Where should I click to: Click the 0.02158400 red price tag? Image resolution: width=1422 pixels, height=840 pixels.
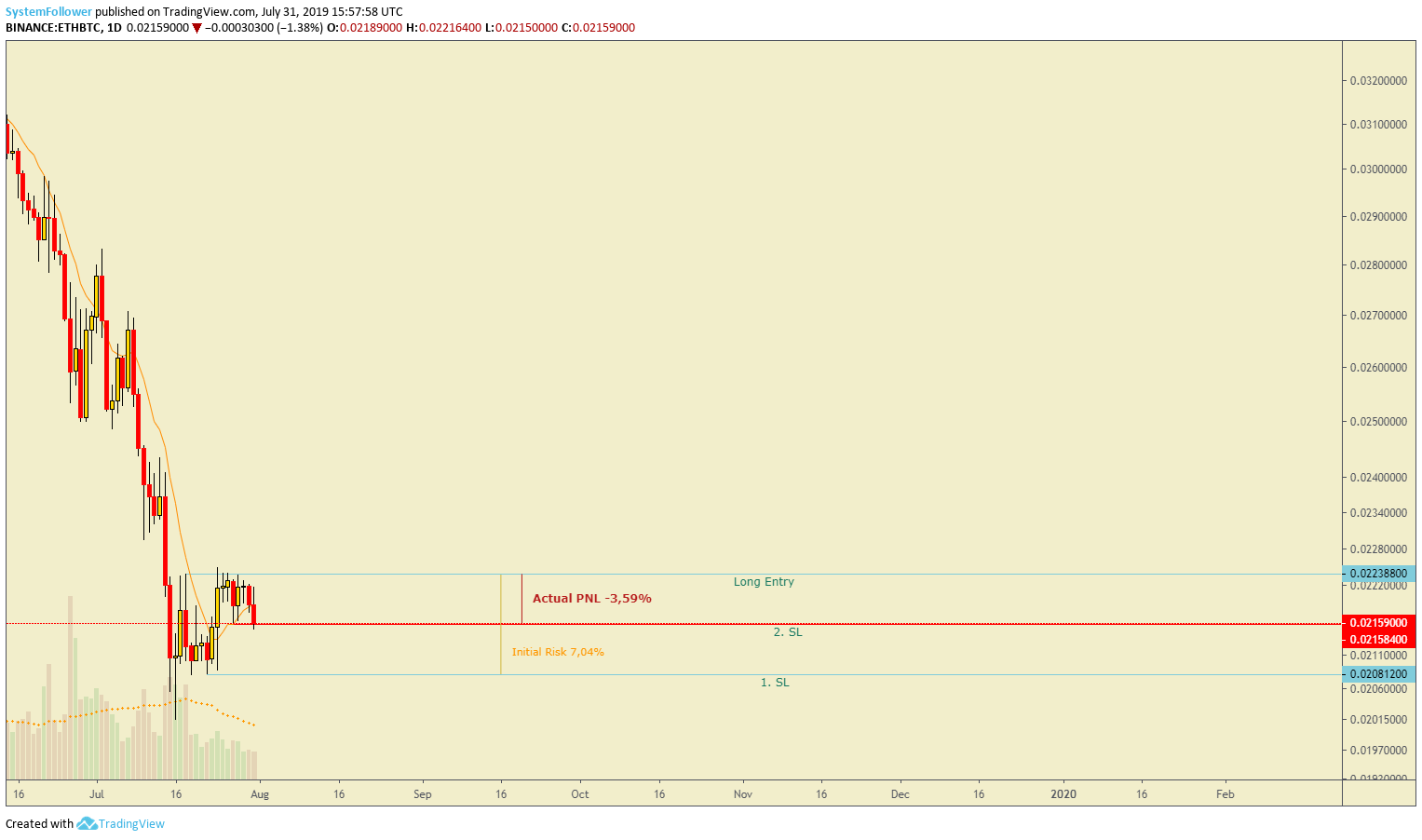(1378, 639)
